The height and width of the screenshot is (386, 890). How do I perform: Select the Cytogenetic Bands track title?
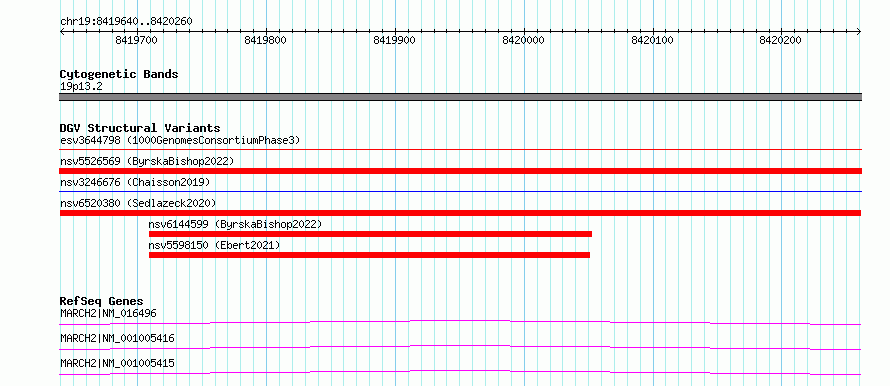tap(119, 74)
